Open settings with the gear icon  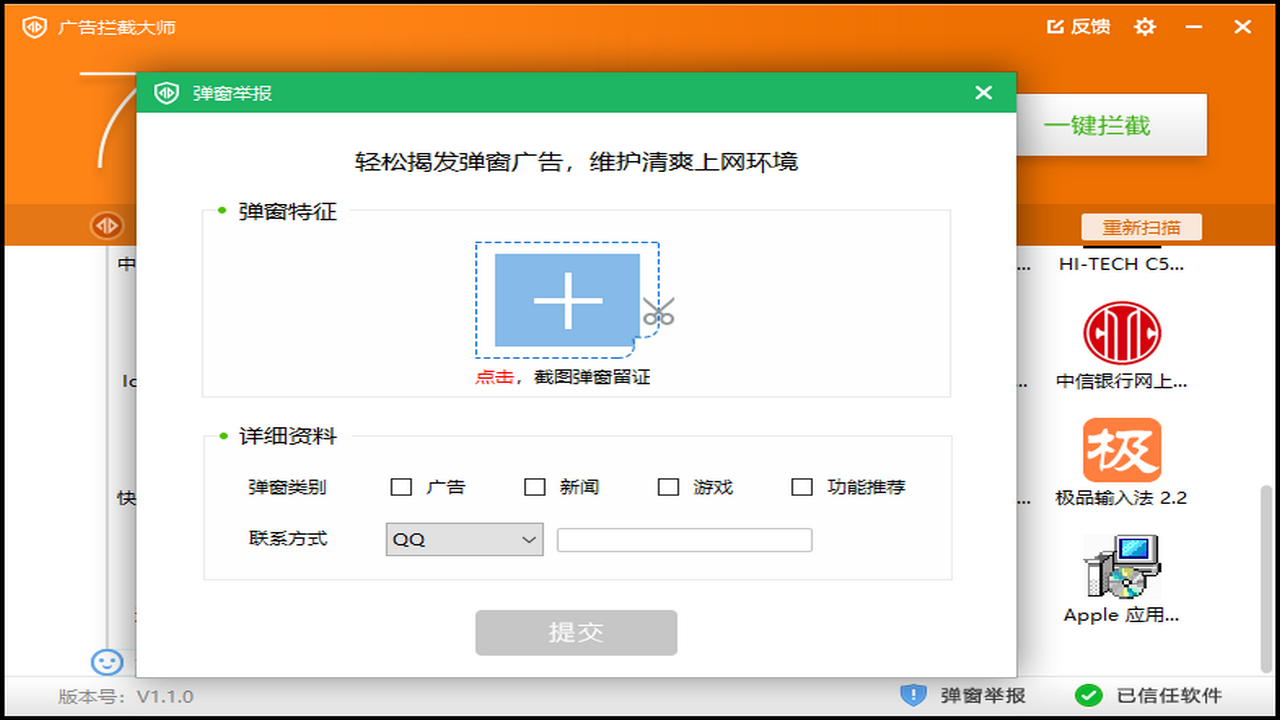point(1144,27)
